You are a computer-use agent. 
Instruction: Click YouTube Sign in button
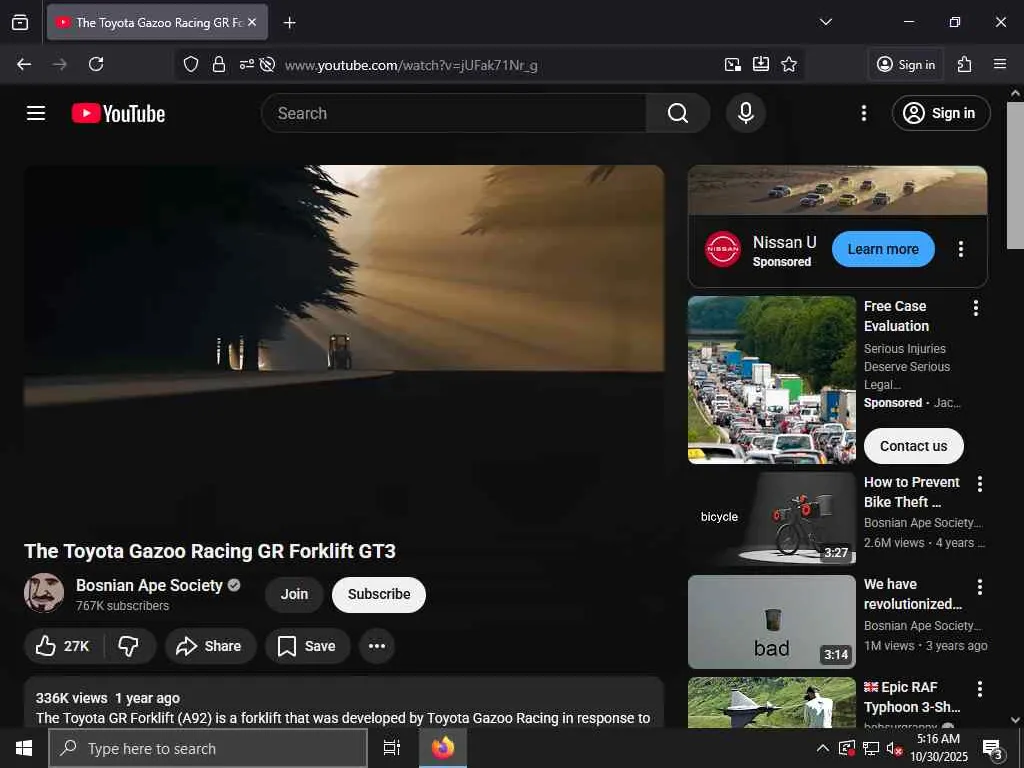tap(941, 114)
